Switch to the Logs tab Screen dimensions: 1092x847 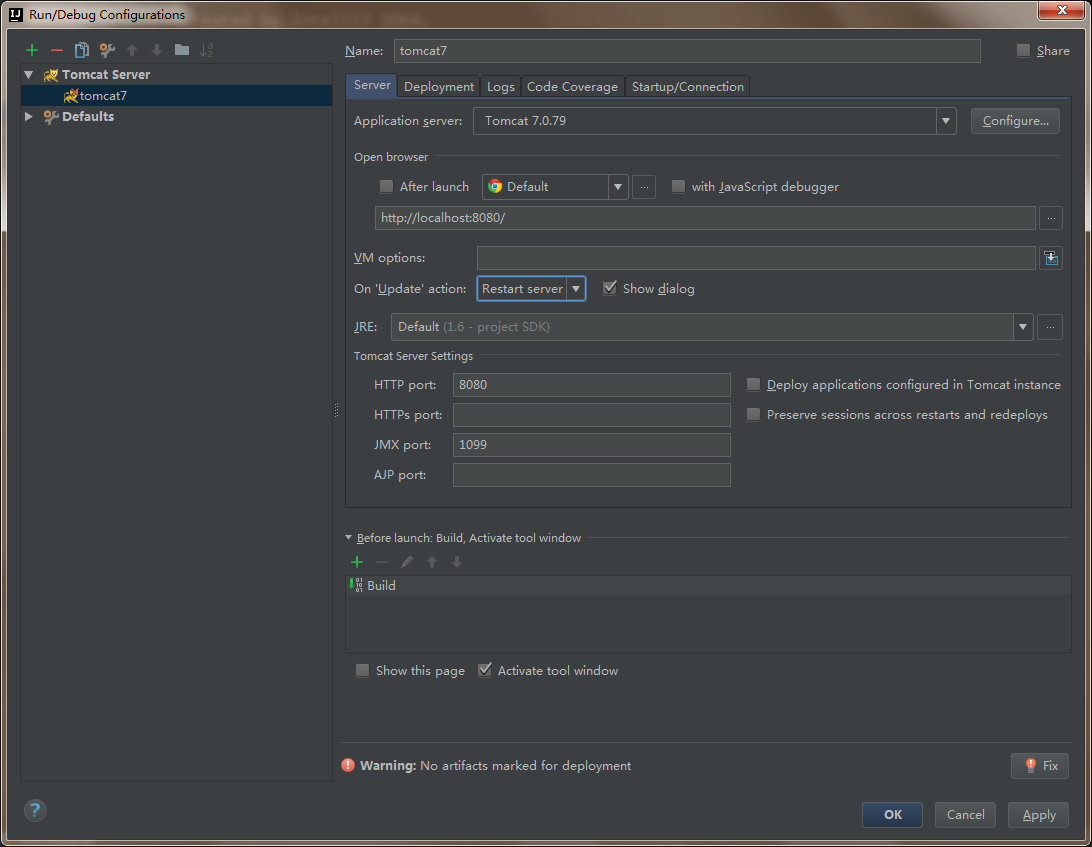pyautogui.click(x=500, y=86)
